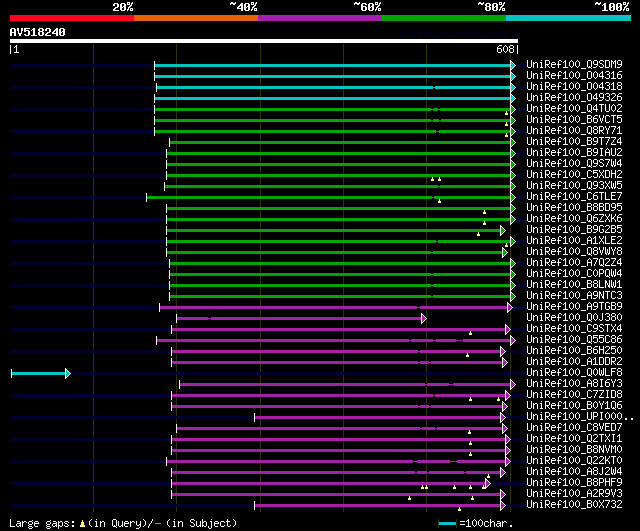Click the UniRef100_O04318 label
This screenshot has width=640, height=531.
574,87
